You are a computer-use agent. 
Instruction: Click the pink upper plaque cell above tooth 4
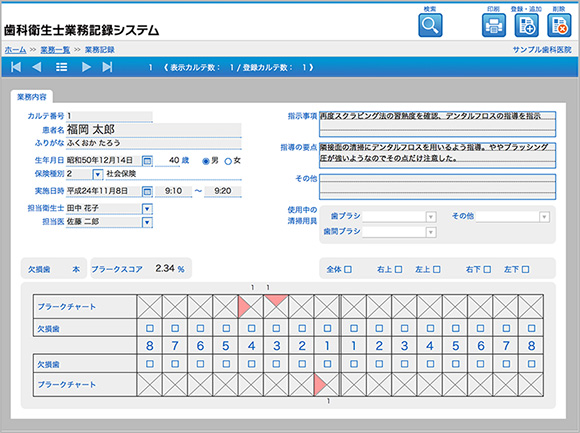click(x=252, y=307)
